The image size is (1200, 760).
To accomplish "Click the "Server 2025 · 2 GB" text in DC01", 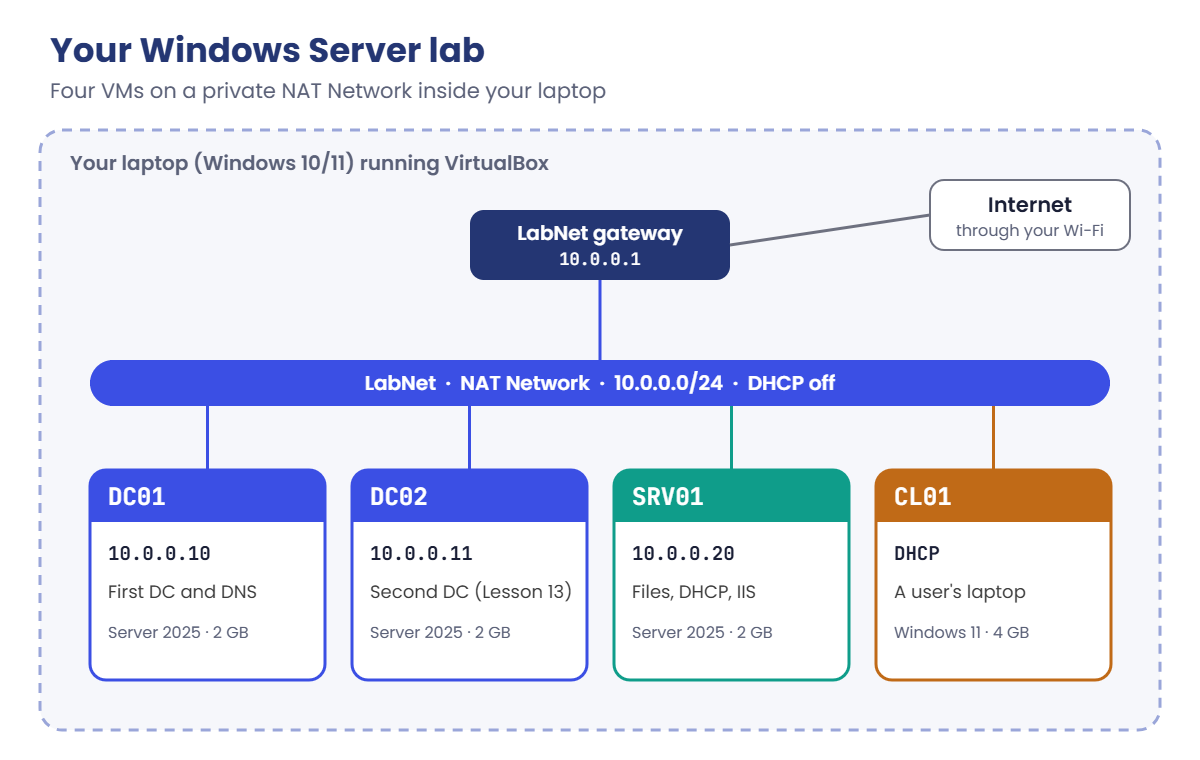I will point(178,633).
